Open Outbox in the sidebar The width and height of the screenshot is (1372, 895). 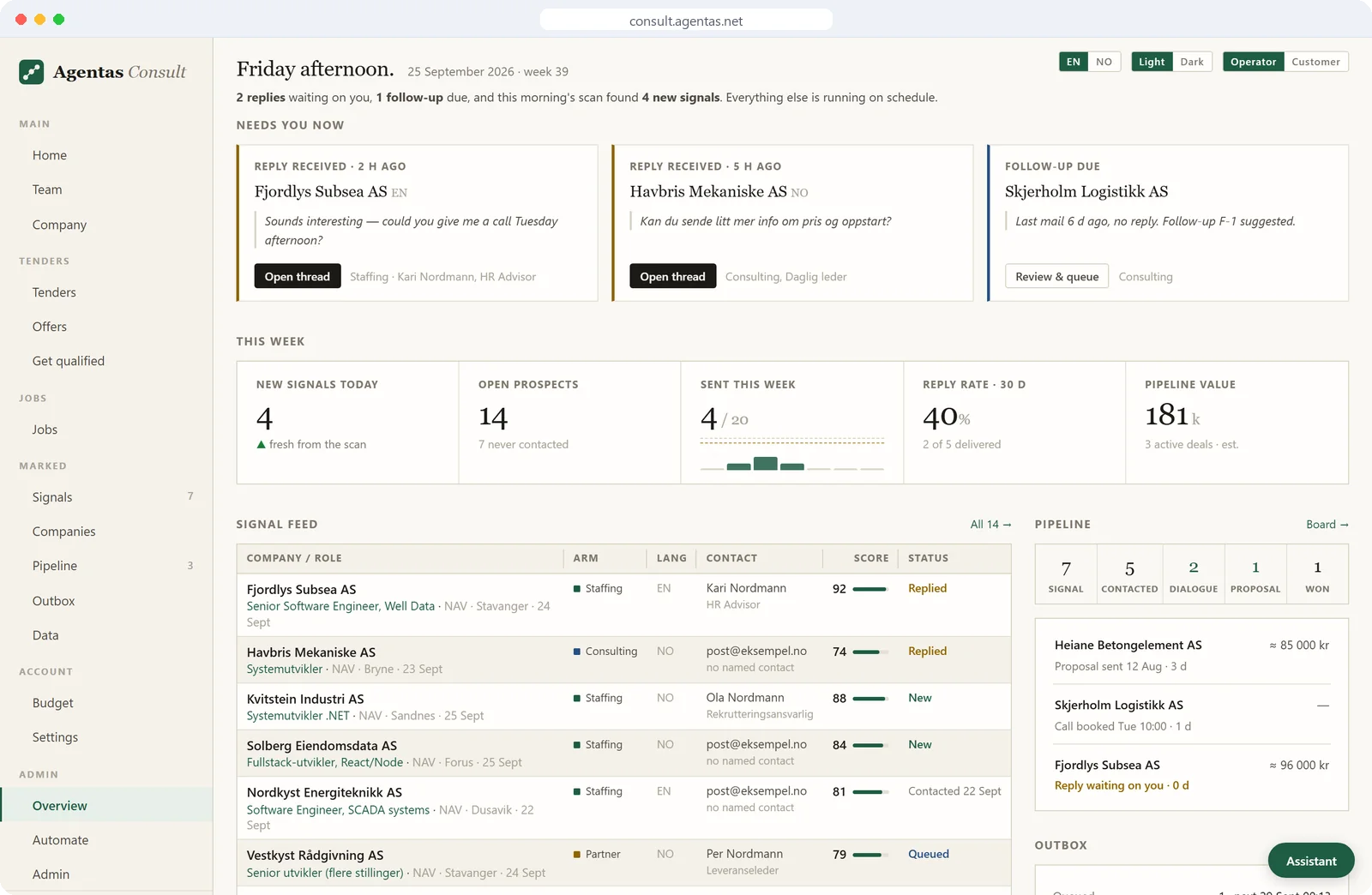click(106, 601)
